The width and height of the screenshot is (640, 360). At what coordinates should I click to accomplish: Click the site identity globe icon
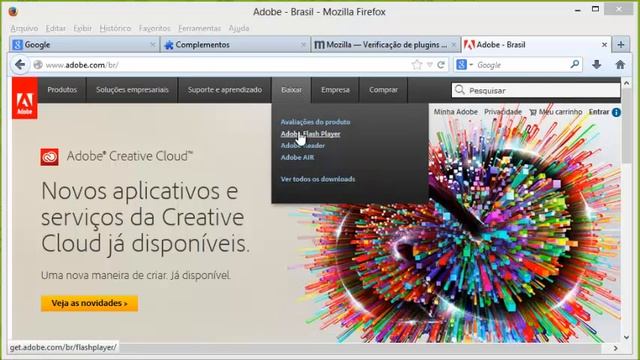[x=38, y=65]
